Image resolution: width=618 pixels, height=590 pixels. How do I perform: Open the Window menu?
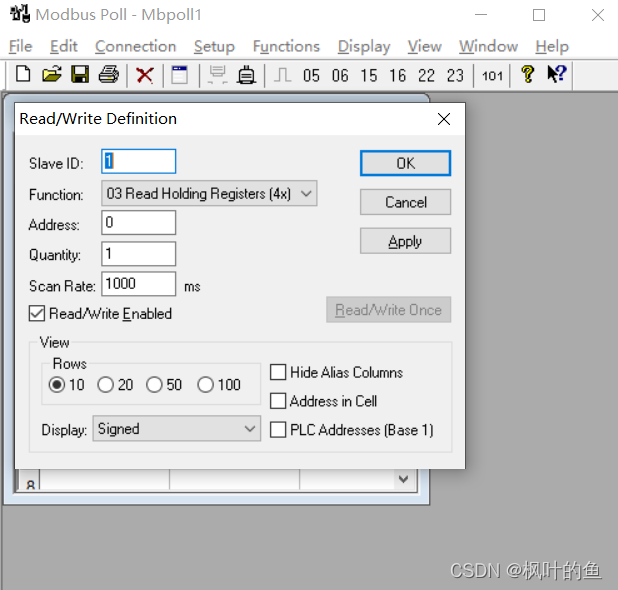click(488, 47)
